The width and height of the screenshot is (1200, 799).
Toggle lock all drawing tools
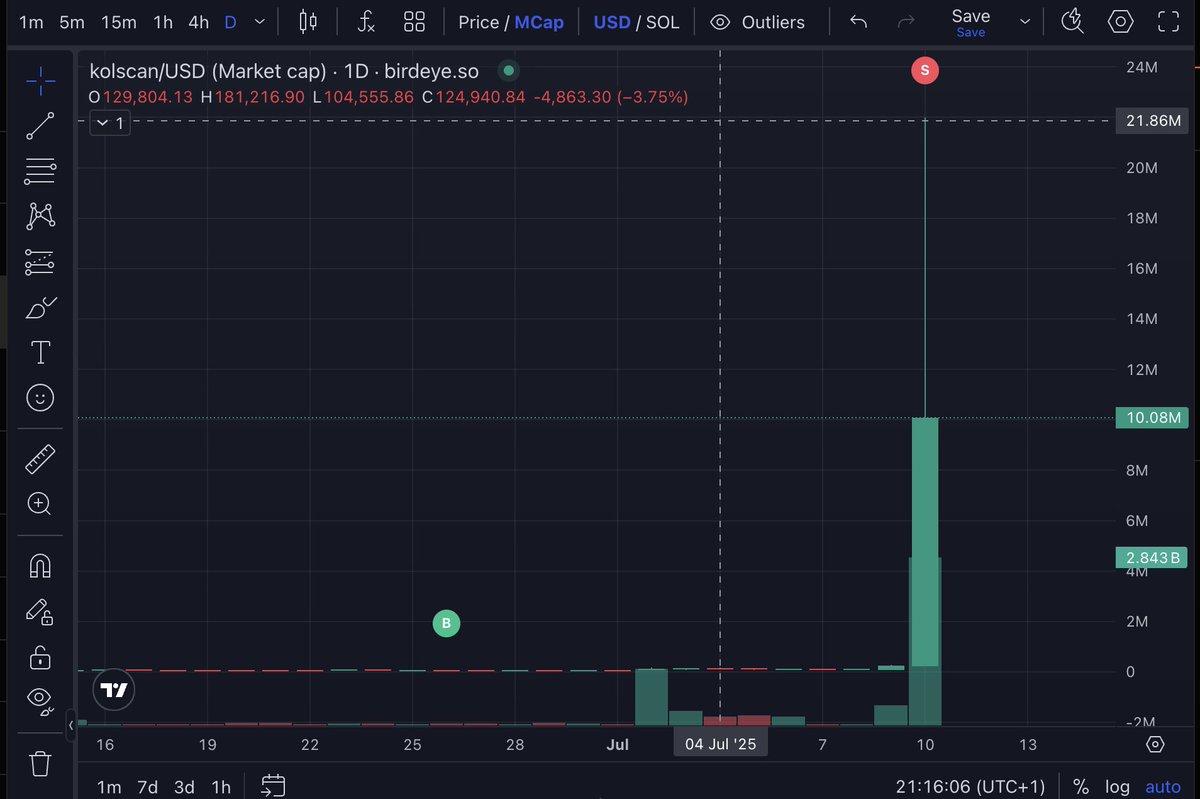pyautogui.click(x=40, y=657)
